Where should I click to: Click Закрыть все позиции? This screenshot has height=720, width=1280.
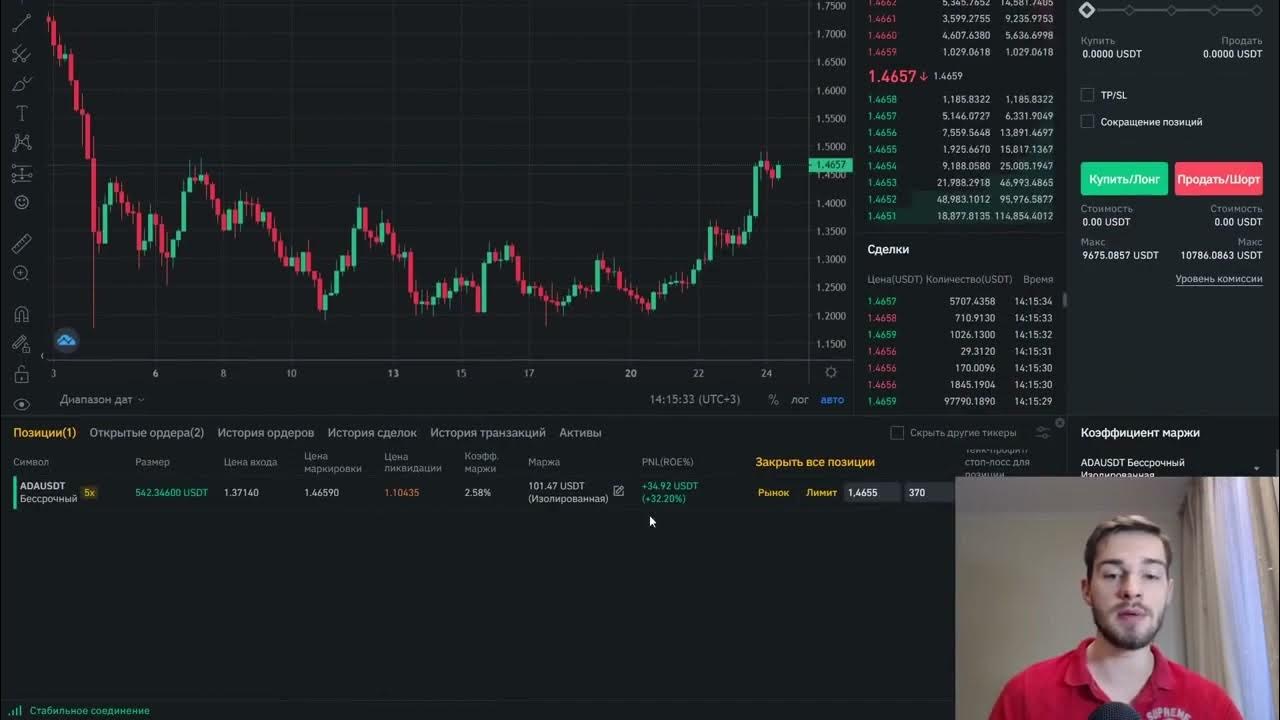point(815,462)
